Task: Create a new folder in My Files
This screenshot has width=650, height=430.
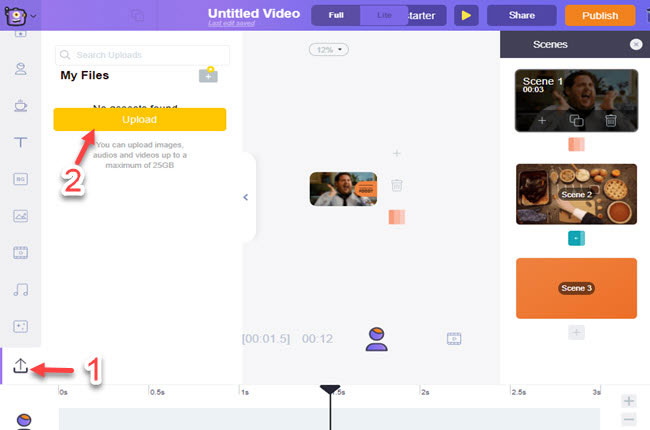Action: click(208, 75)
